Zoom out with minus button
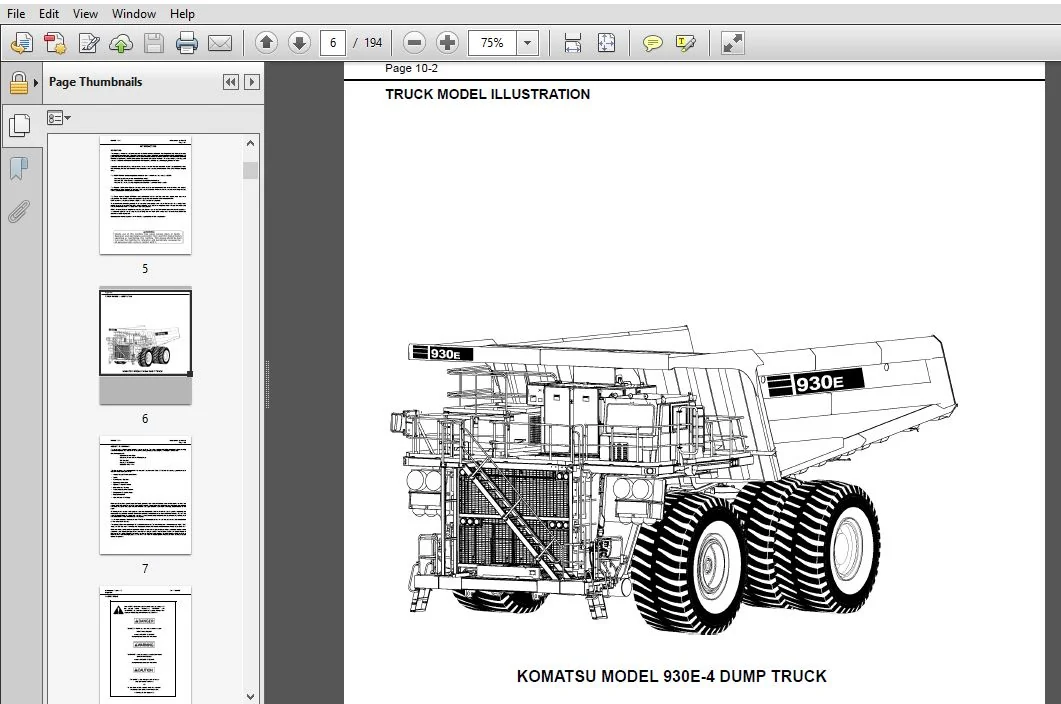 (414, 43)
